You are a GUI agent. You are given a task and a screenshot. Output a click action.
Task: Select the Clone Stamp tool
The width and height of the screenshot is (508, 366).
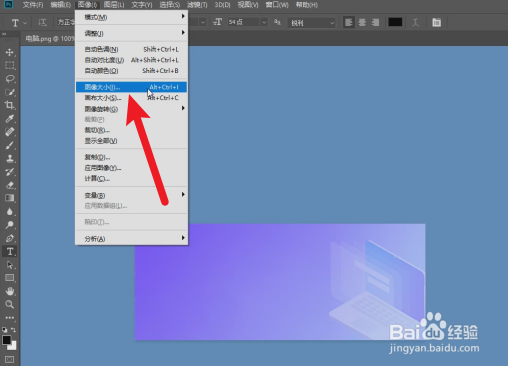tap(10, 159)
